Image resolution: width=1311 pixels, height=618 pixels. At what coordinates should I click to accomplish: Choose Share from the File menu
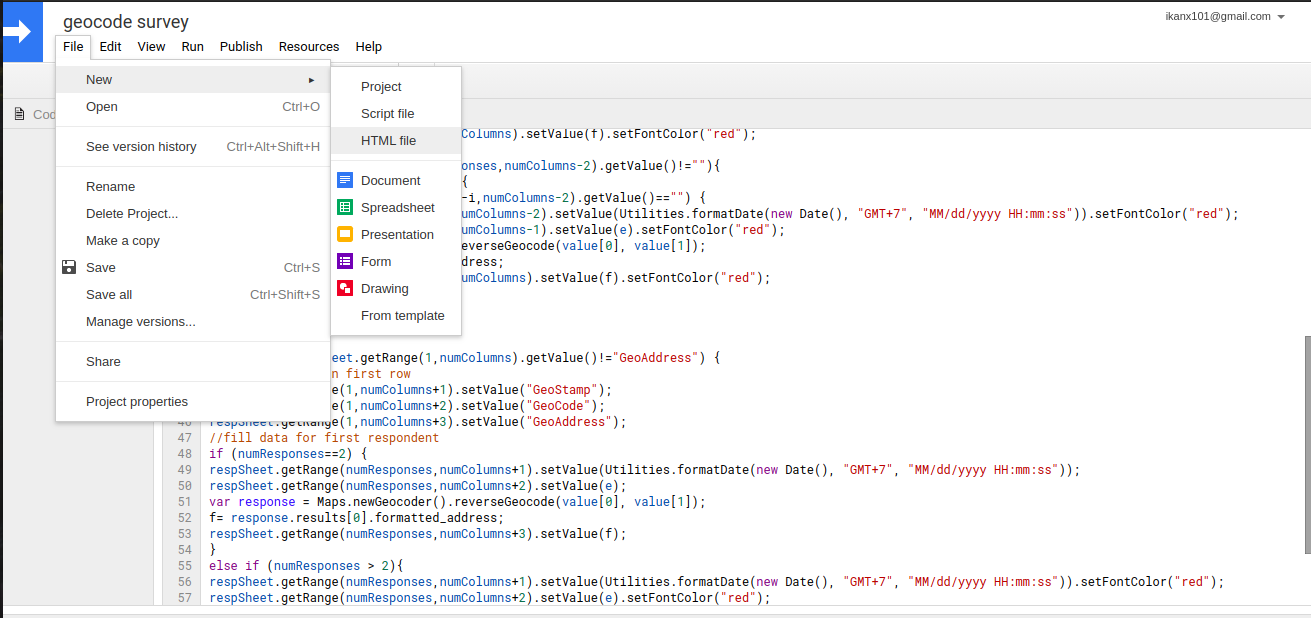click(193, 361)
